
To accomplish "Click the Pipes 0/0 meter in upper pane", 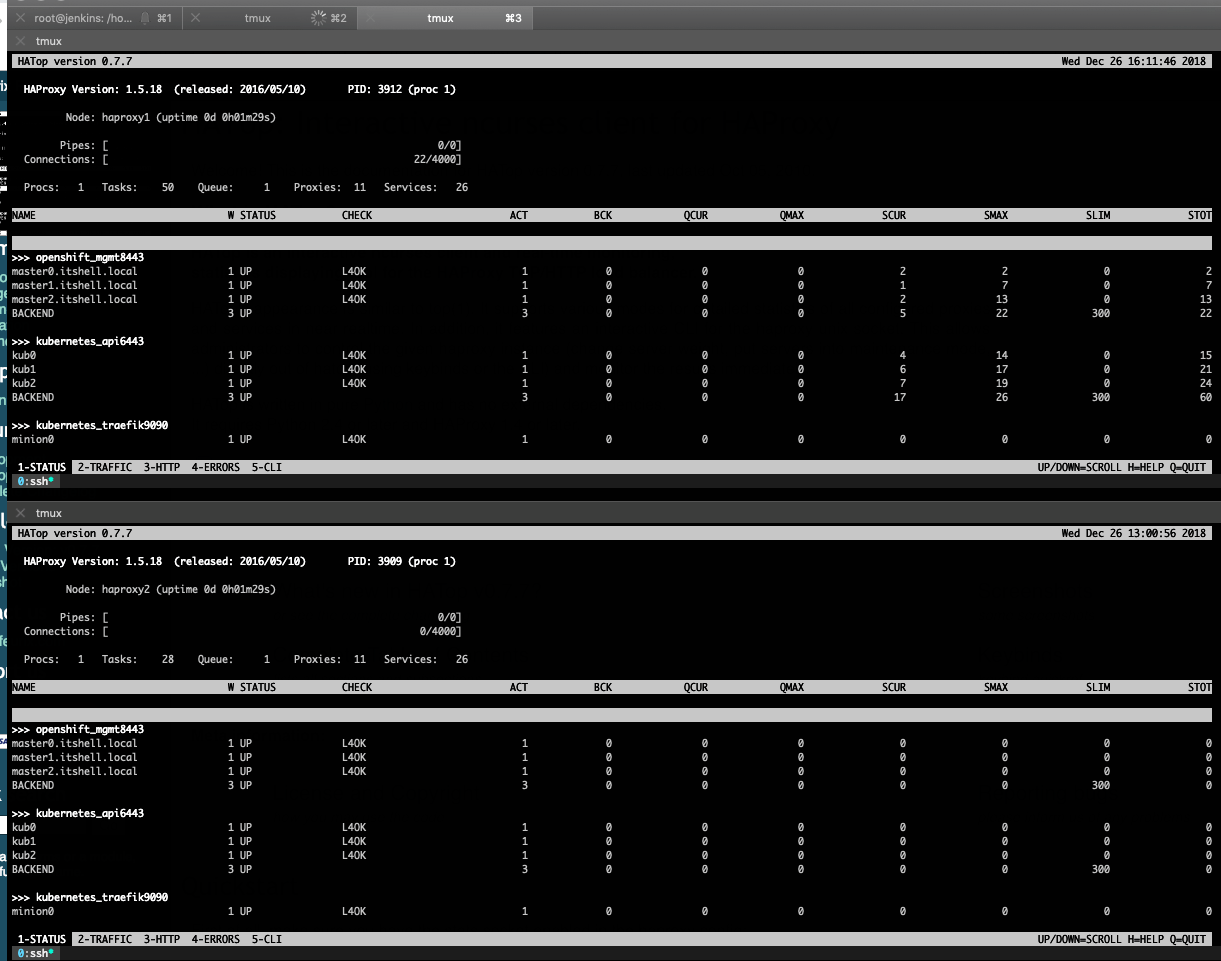I will 261,145.
